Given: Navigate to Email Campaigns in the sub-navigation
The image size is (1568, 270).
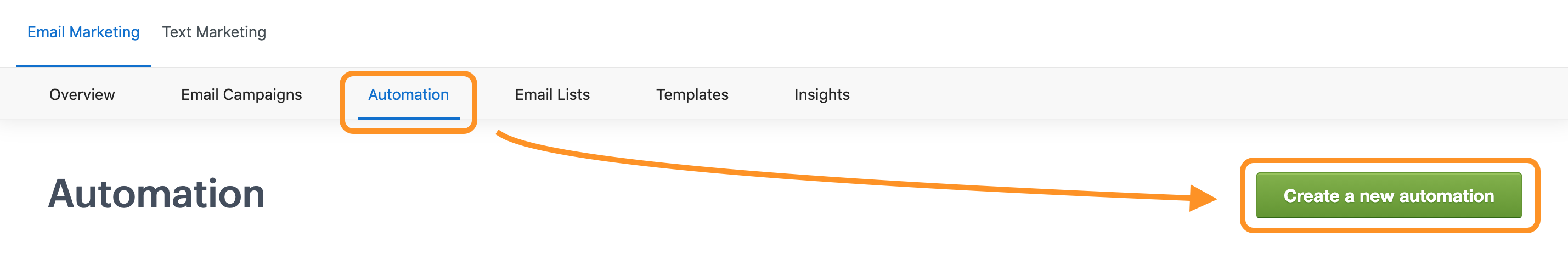Looking at the screenshot, I should tap(241, 94).
